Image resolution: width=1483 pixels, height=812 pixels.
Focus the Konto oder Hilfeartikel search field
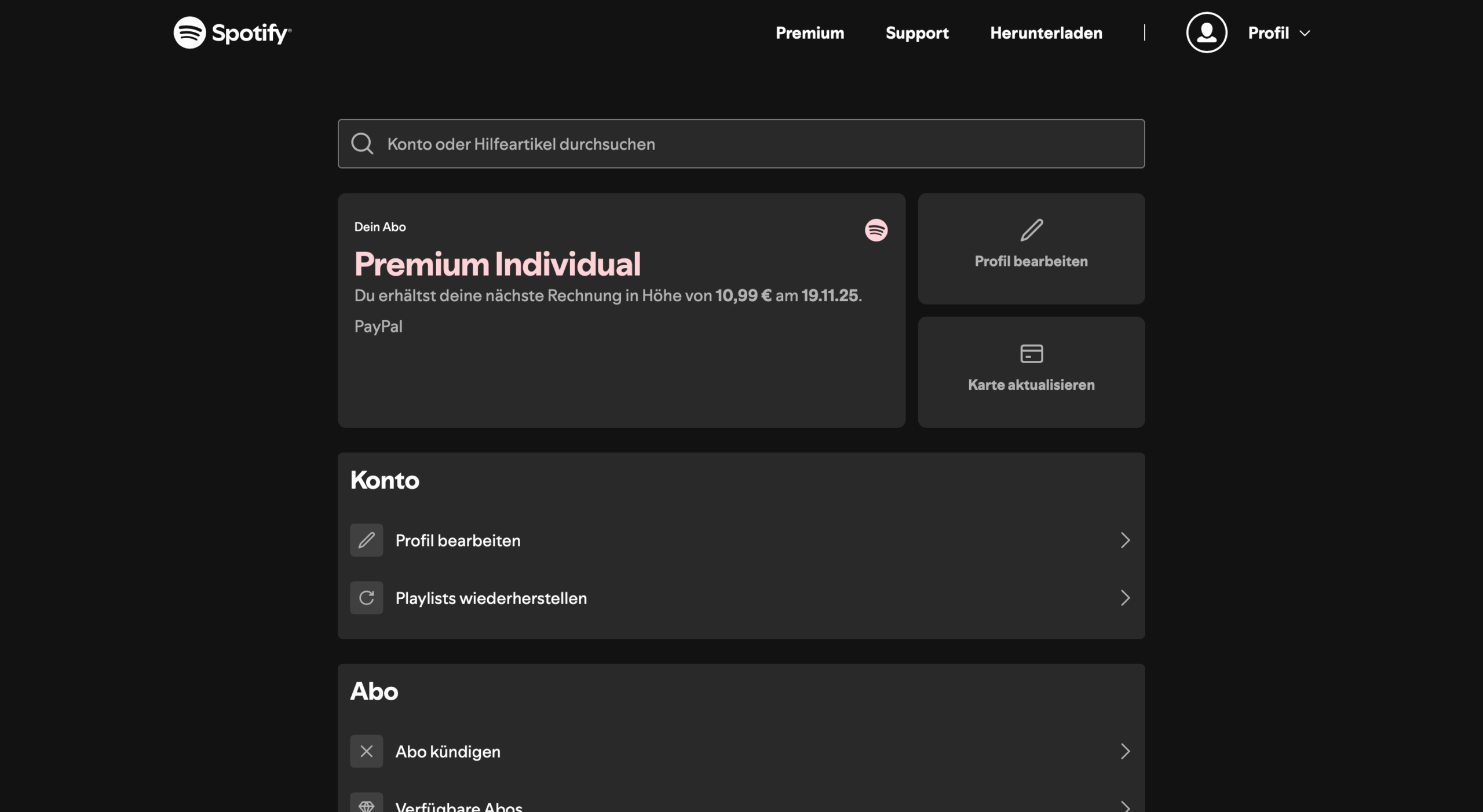(741, 144)
